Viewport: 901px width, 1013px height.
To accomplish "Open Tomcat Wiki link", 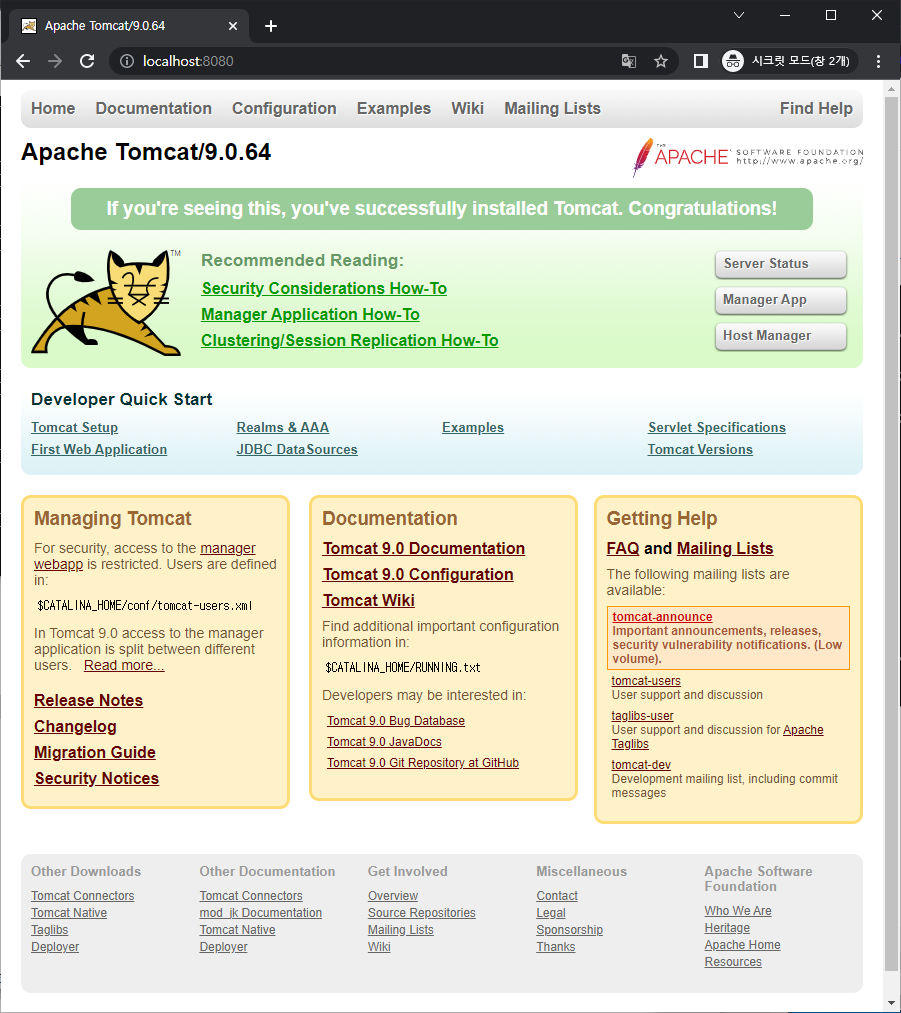I will 369,600.
